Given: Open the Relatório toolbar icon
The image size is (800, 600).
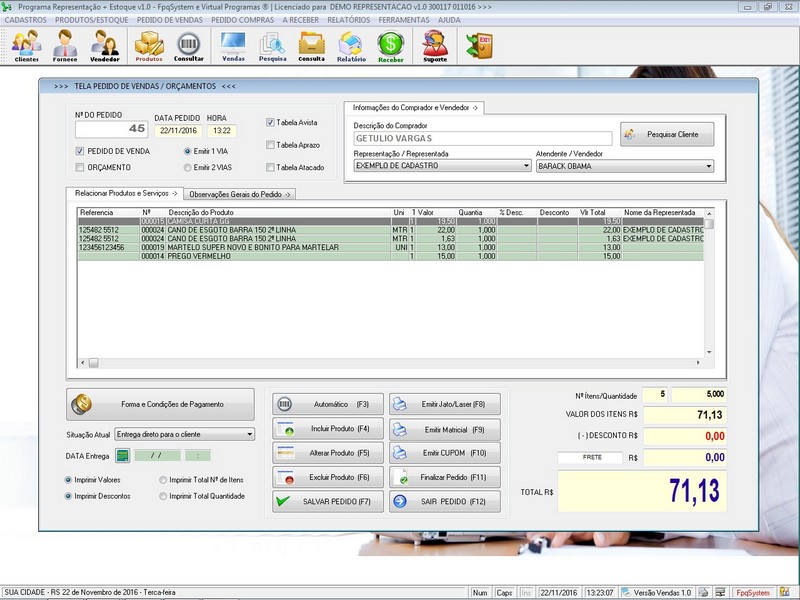Looking at the screenshot, I should click(351, 45).
